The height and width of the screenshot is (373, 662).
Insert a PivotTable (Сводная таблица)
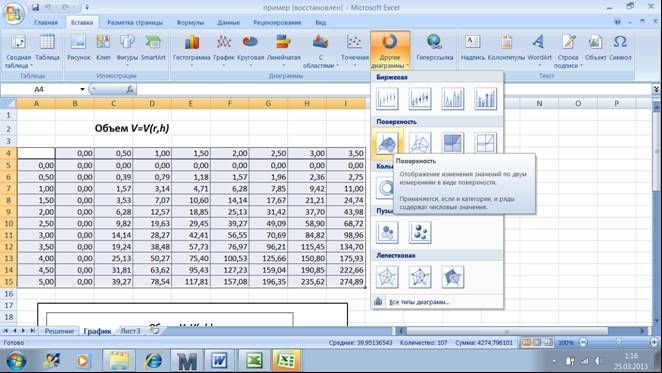tap(18, 51)
